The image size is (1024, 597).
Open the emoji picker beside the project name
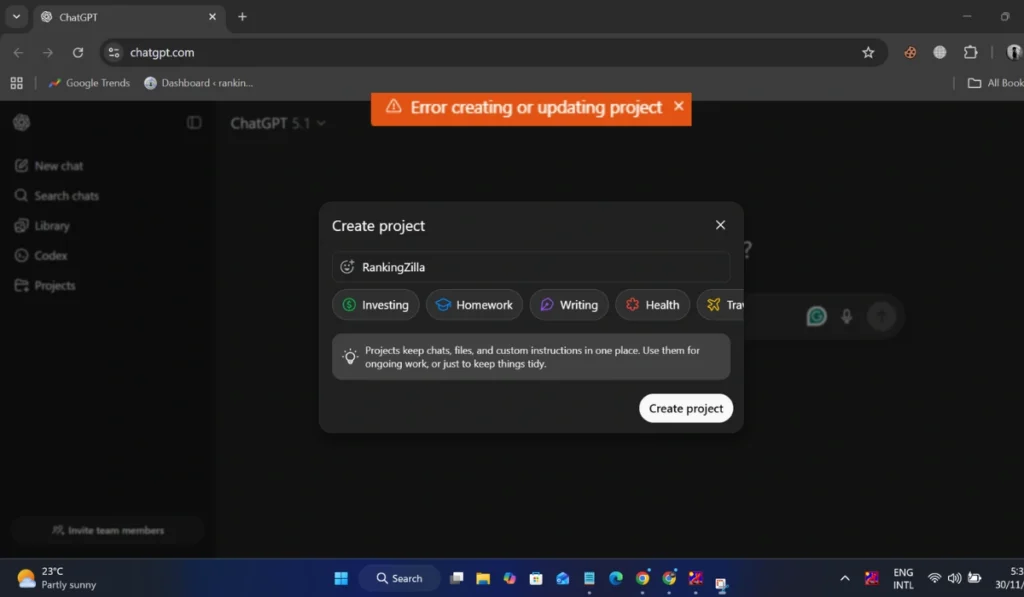click(x=347, y=266)
